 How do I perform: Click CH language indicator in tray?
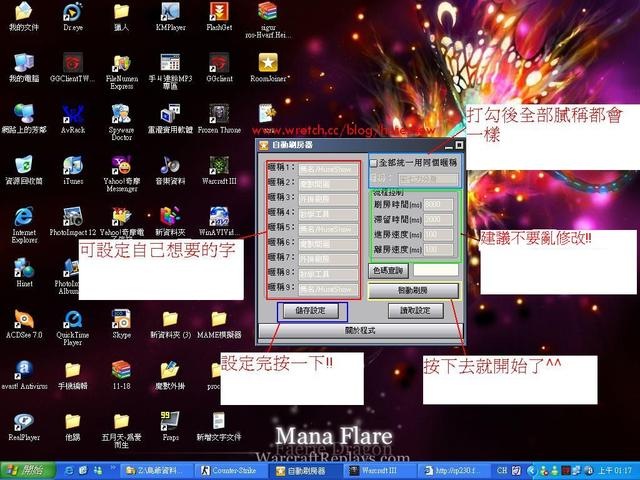click(x=502, y=471)
